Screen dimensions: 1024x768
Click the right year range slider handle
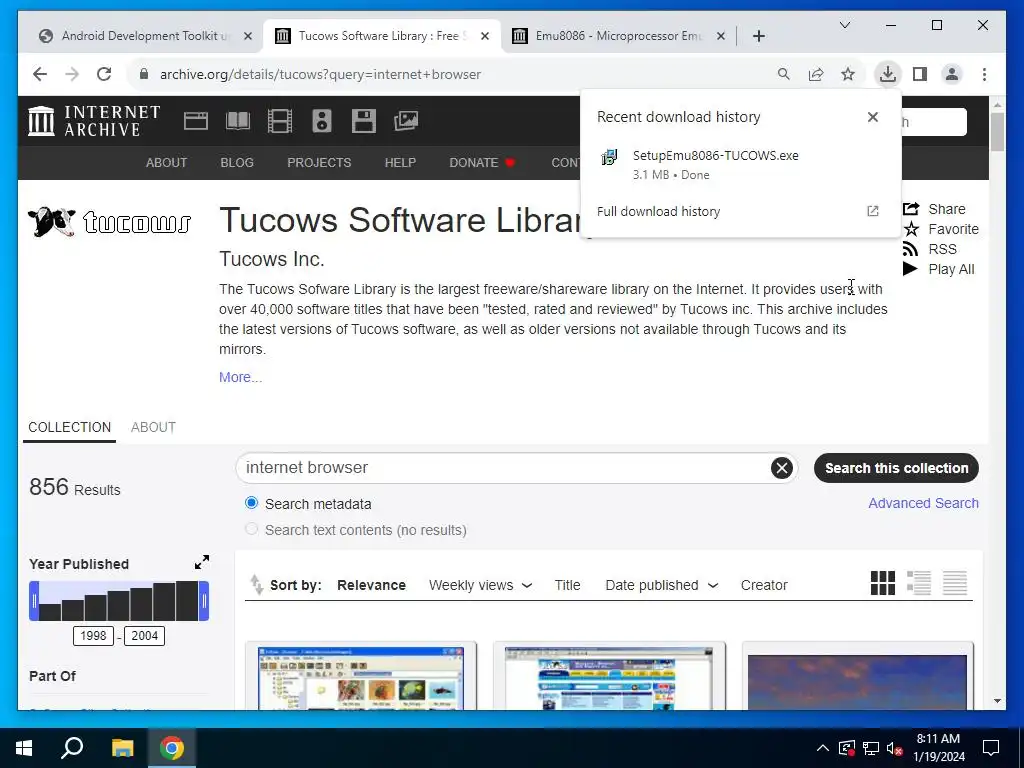[204, 601]
